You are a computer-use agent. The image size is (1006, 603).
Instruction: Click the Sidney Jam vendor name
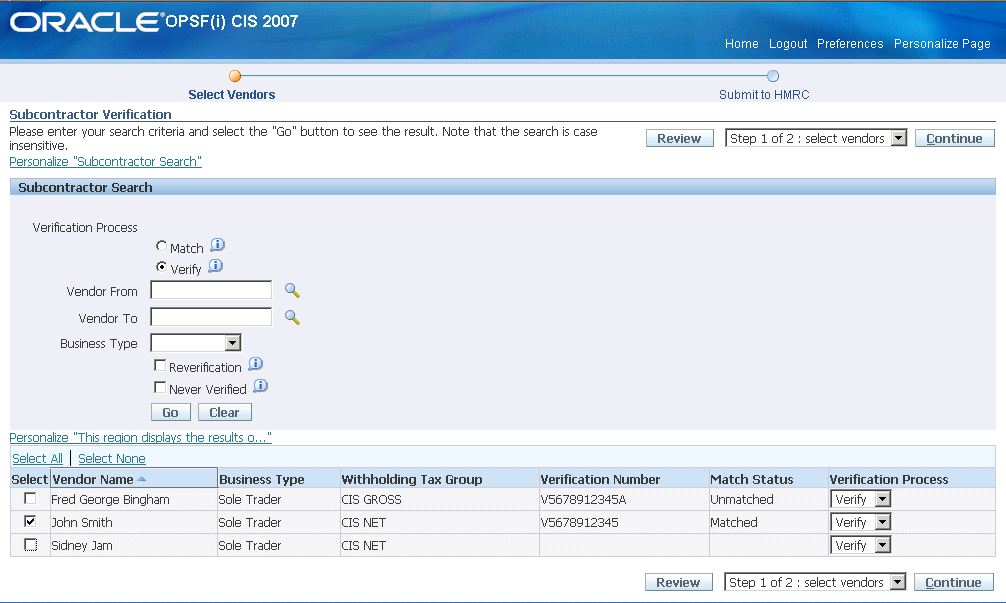coord(81,545)
